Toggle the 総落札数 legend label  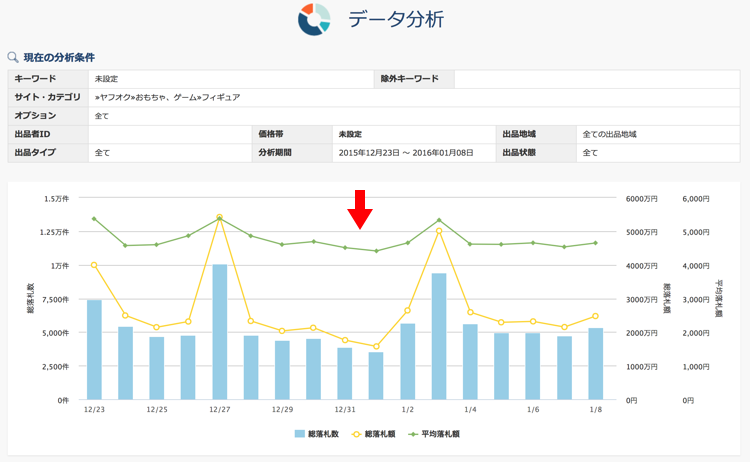[x=325, y=434]
